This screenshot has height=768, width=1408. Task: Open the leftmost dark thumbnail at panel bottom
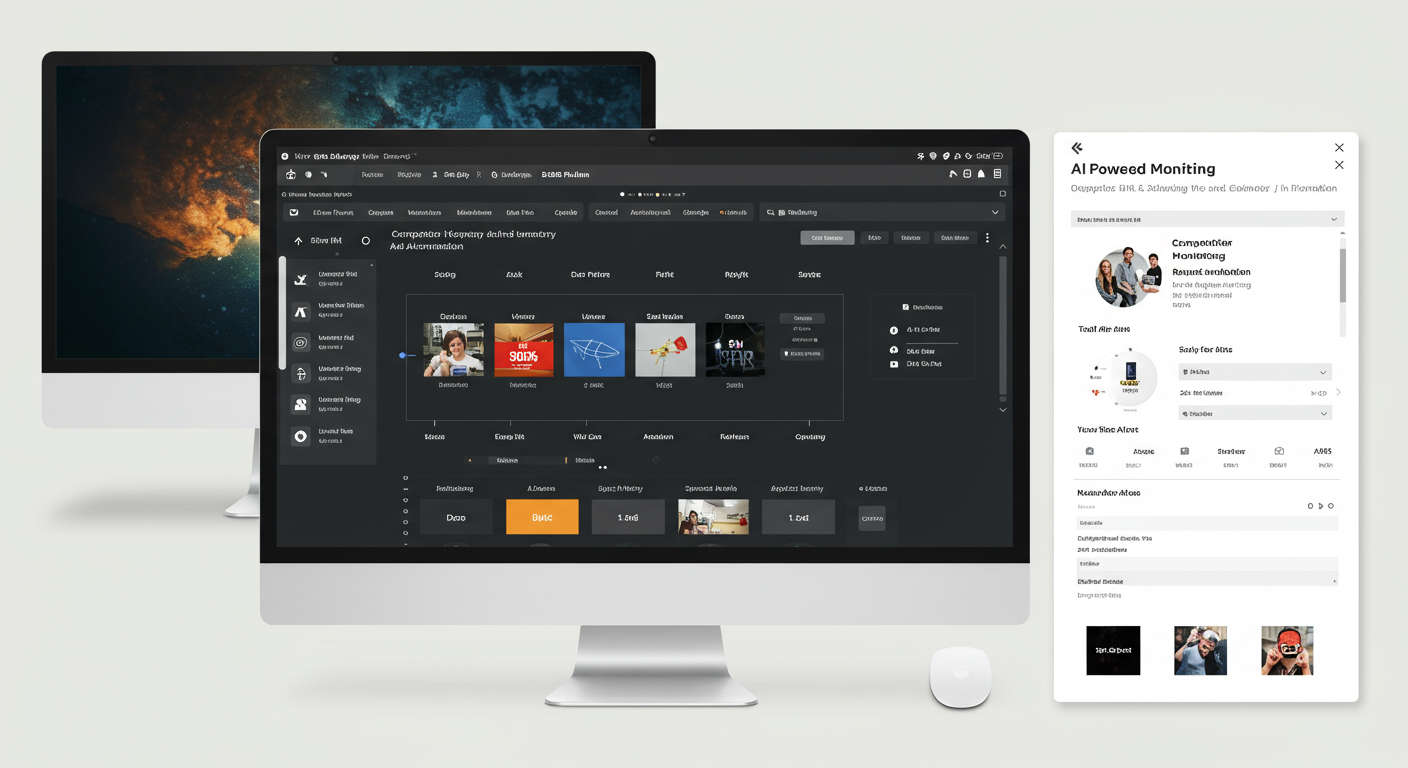1113,650
